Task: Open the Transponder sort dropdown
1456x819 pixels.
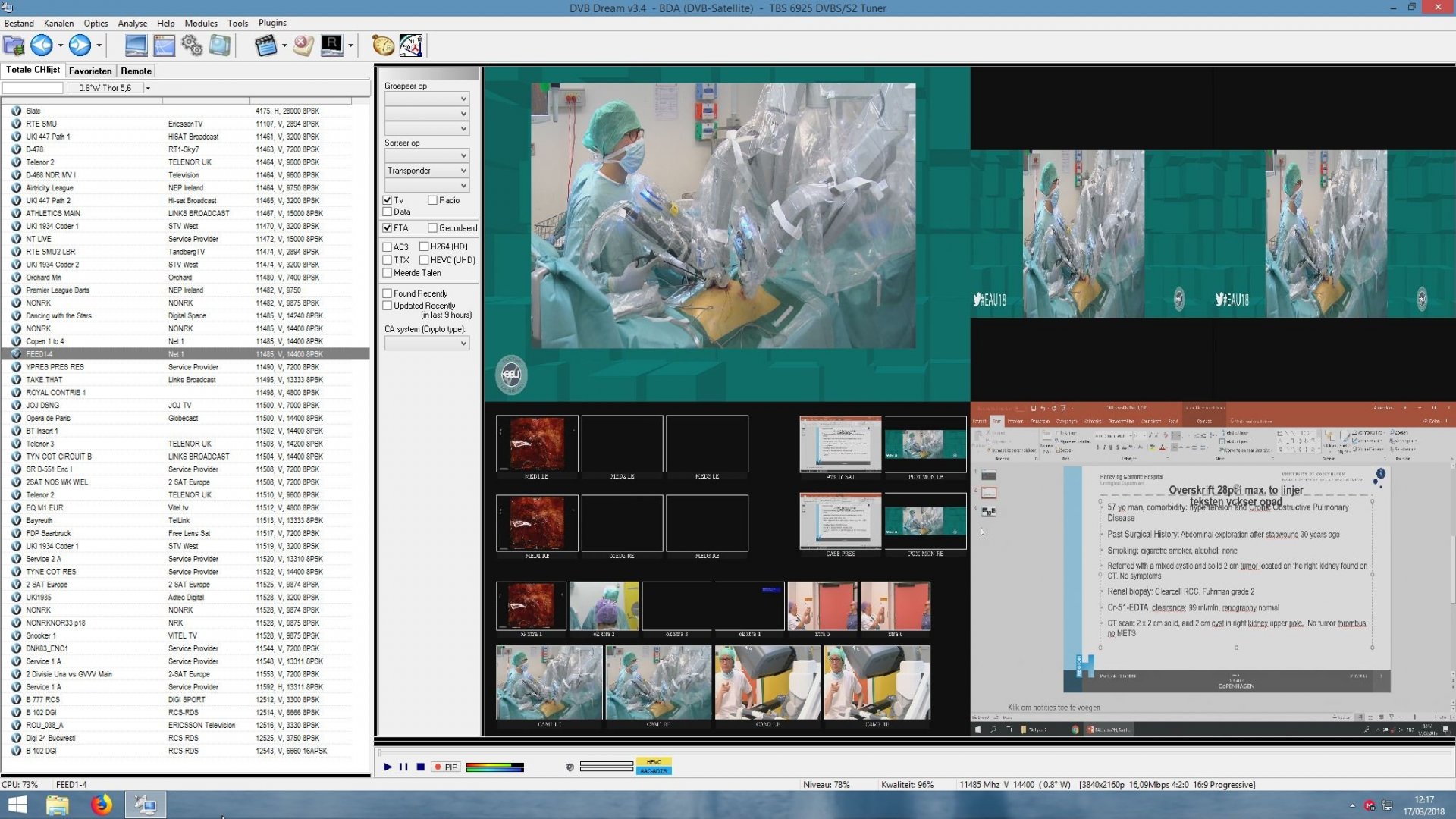Action: click(427, 171)
